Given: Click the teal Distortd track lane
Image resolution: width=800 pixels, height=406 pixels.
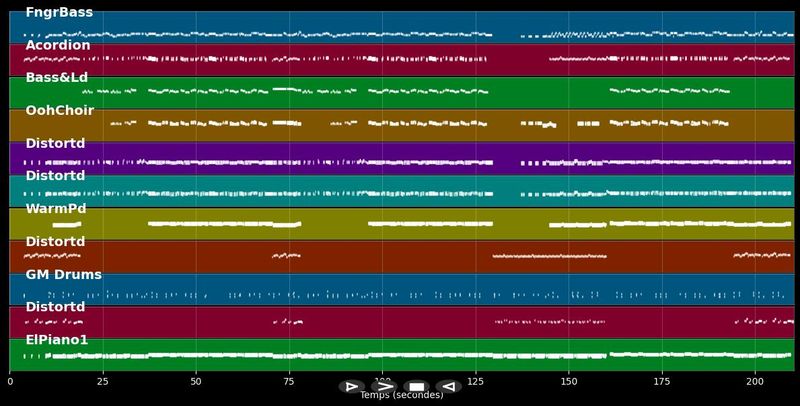Looking at the screenshot, I should point(402,191).
